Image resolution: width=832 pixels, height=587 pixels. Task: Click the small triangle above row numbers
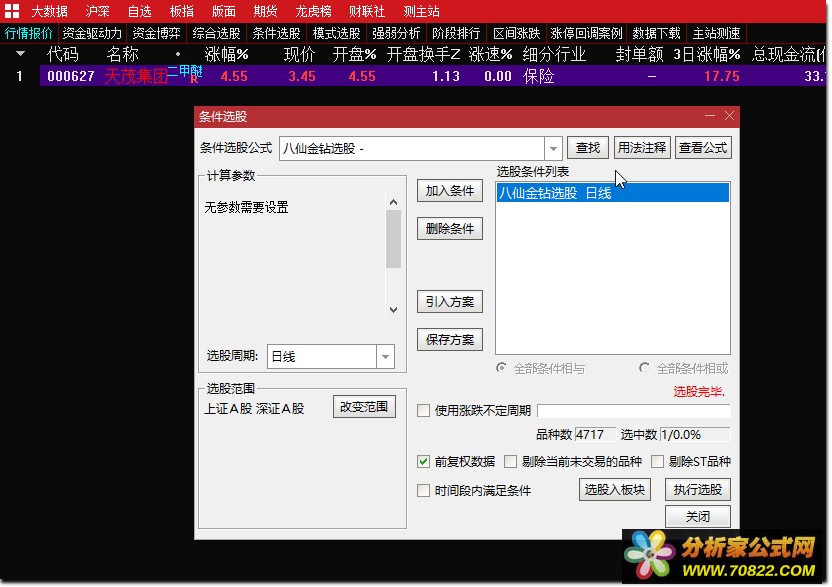pyautogui.click(x=21, y=54)
